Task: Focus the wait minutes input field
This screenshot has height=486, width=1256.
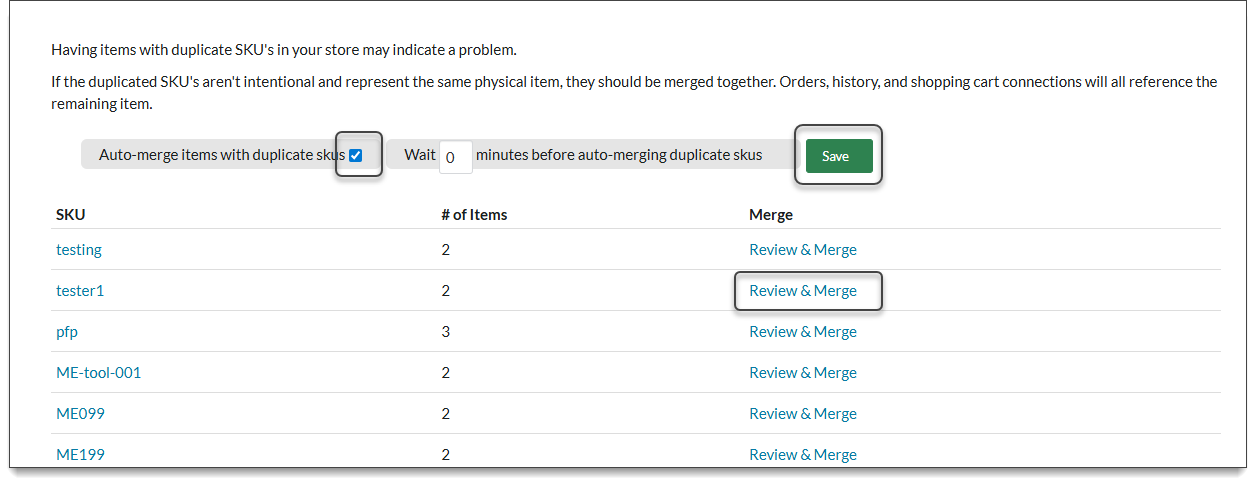Action: click(x=455, y=157)
